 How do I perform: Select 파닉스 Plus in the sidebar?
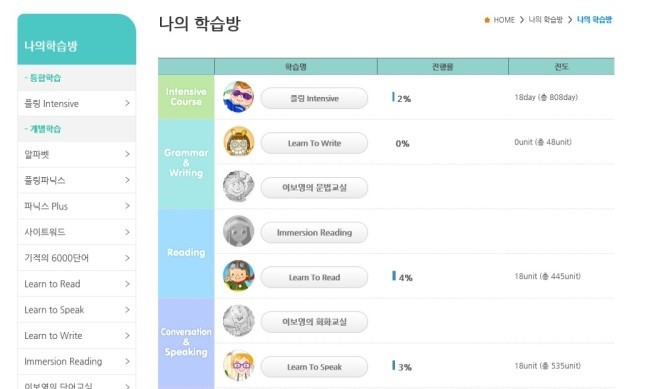77,206
